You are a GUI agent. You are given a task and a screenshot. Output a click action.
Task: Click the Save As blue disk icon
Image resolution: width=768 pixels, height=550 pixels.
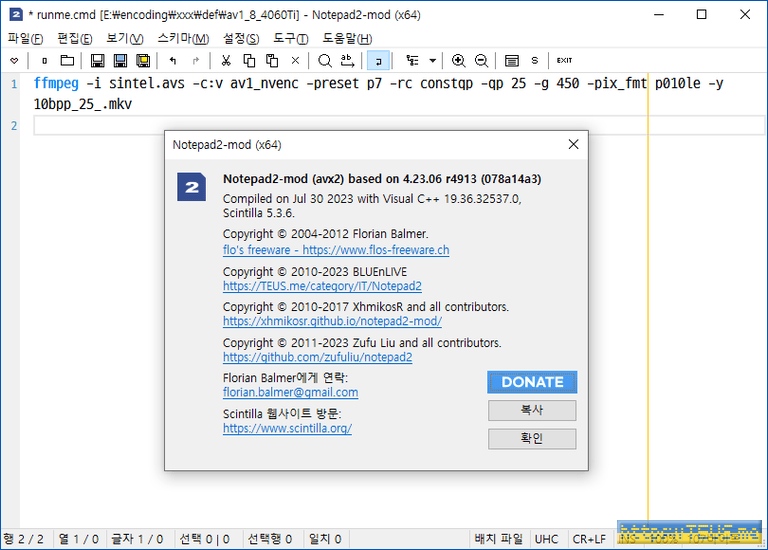tap(120, 61)
